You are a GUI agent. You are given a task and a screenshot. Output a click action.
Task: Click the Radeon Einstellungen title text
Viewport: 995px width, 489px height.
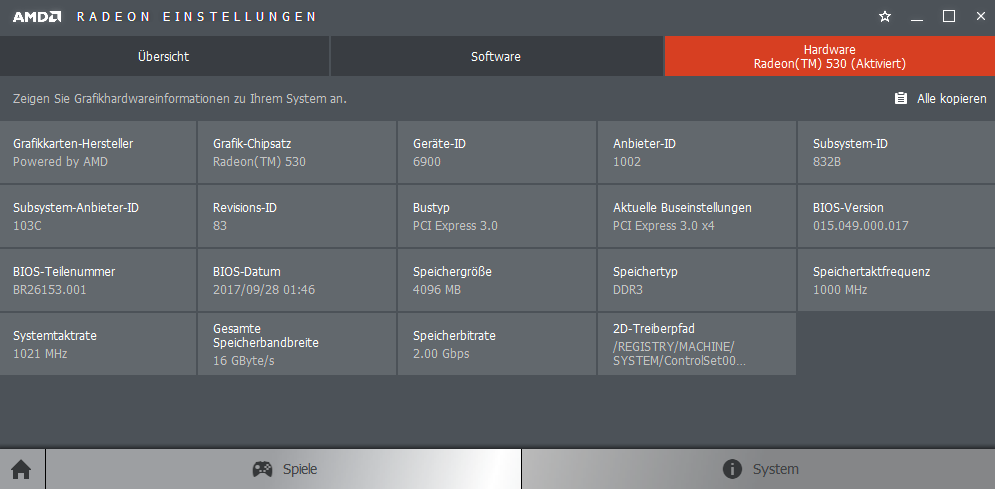click(x=196, y=16)
